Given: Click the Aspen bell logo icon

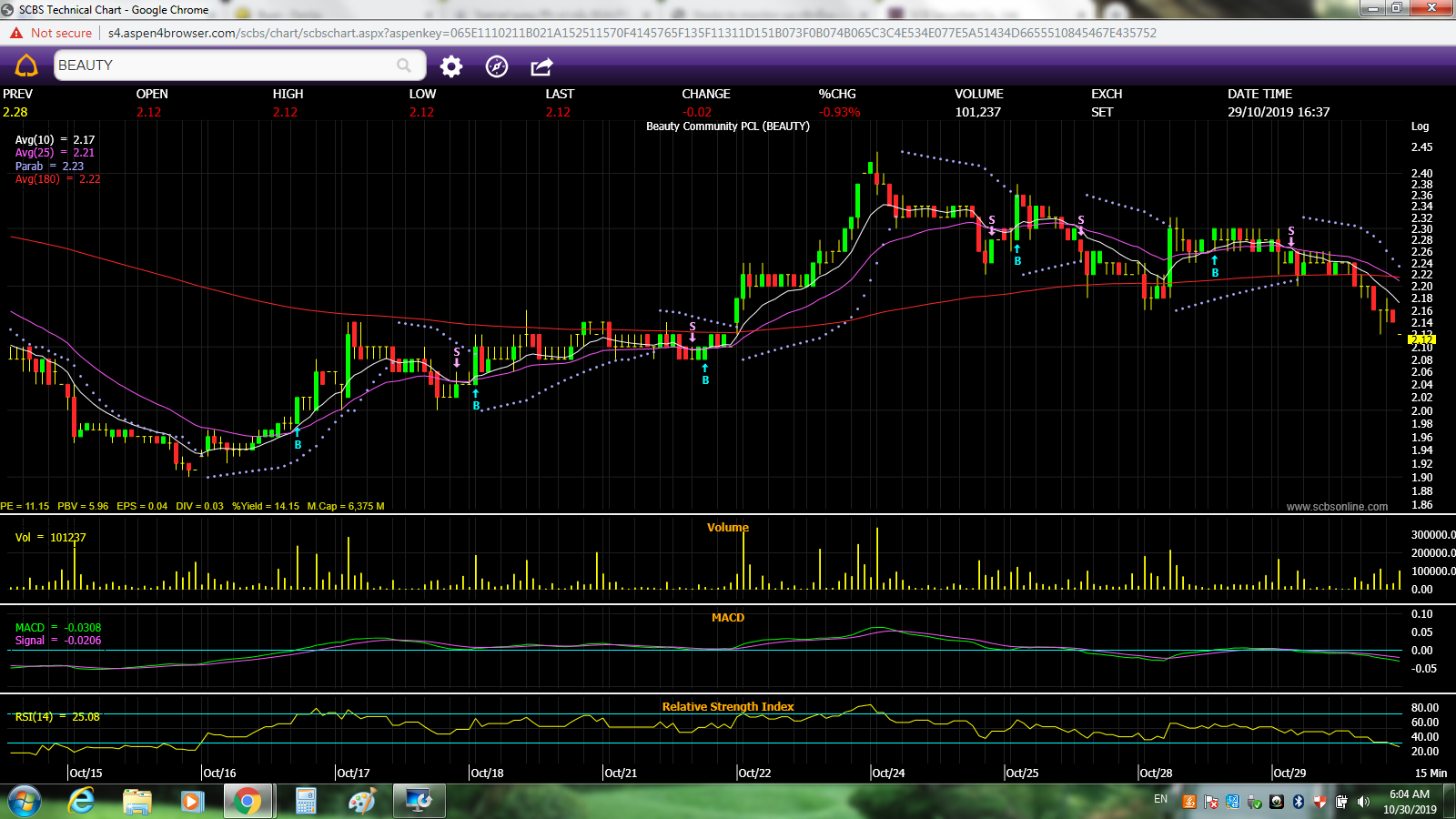Looking at the screenshot, I should tap(26, 66).
